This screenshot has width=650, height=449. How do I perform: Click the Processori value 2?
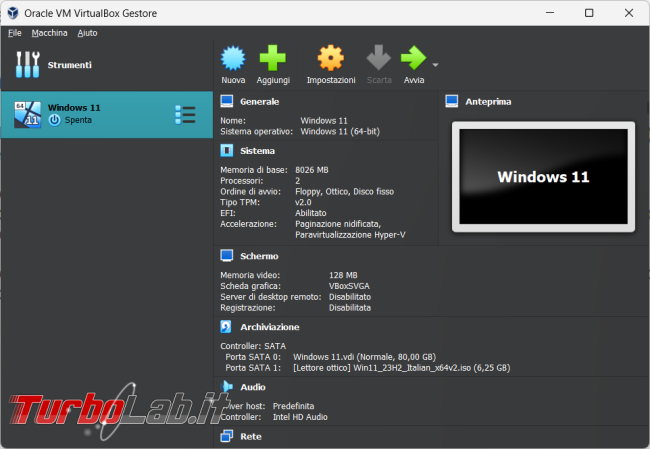click(x=298, y=181)
